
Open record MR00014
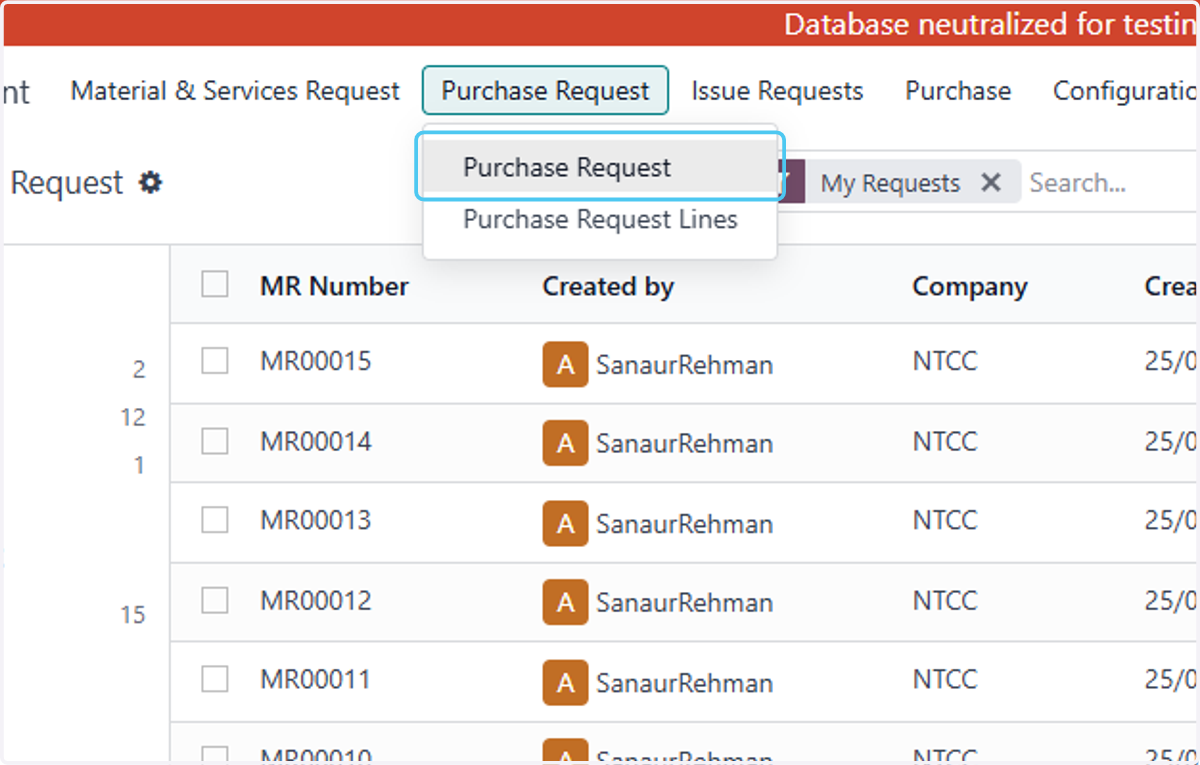[x=316, y=441]
